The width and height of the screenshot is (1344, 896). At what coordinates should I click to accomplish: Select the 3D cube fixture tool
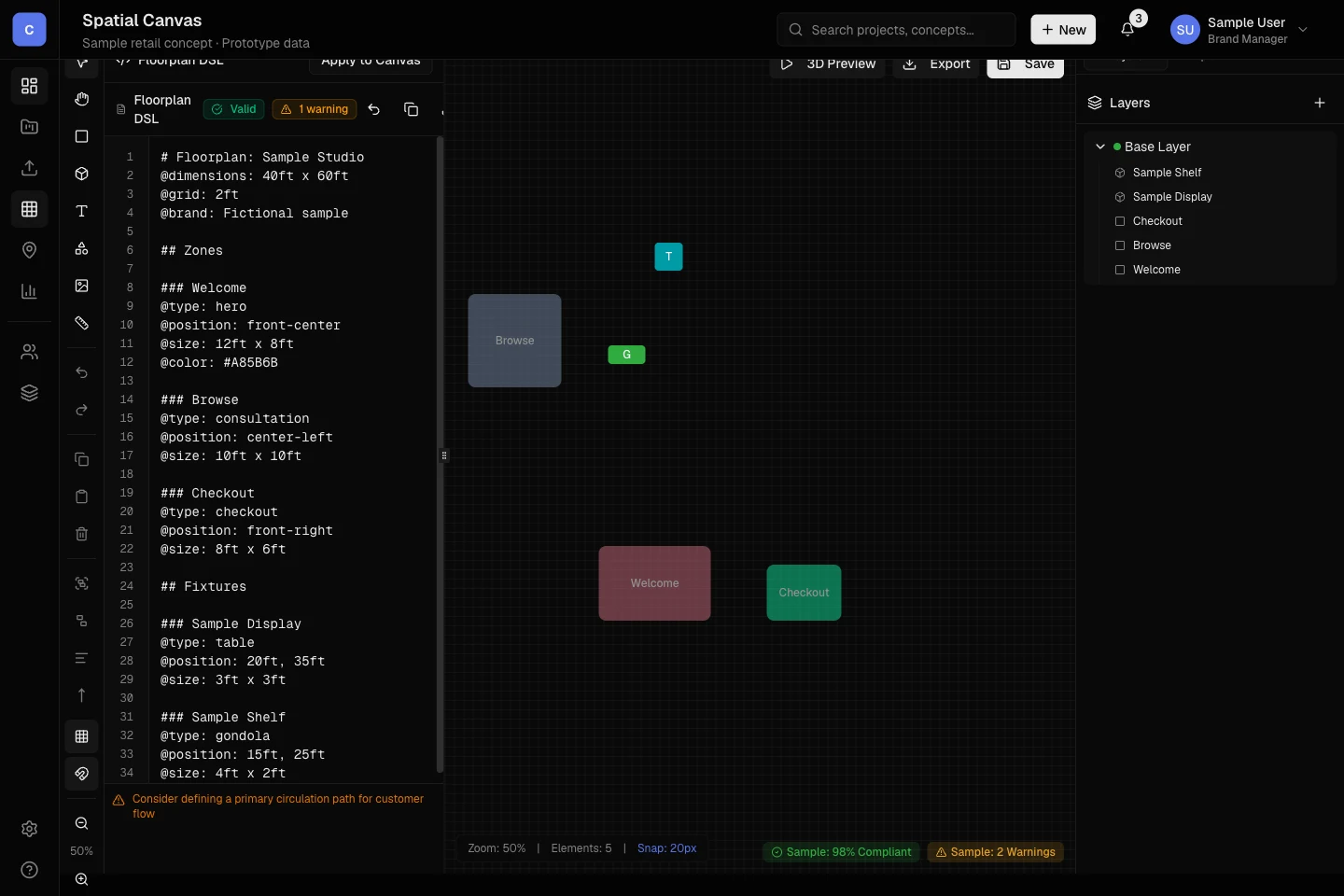tap(82, 174)
